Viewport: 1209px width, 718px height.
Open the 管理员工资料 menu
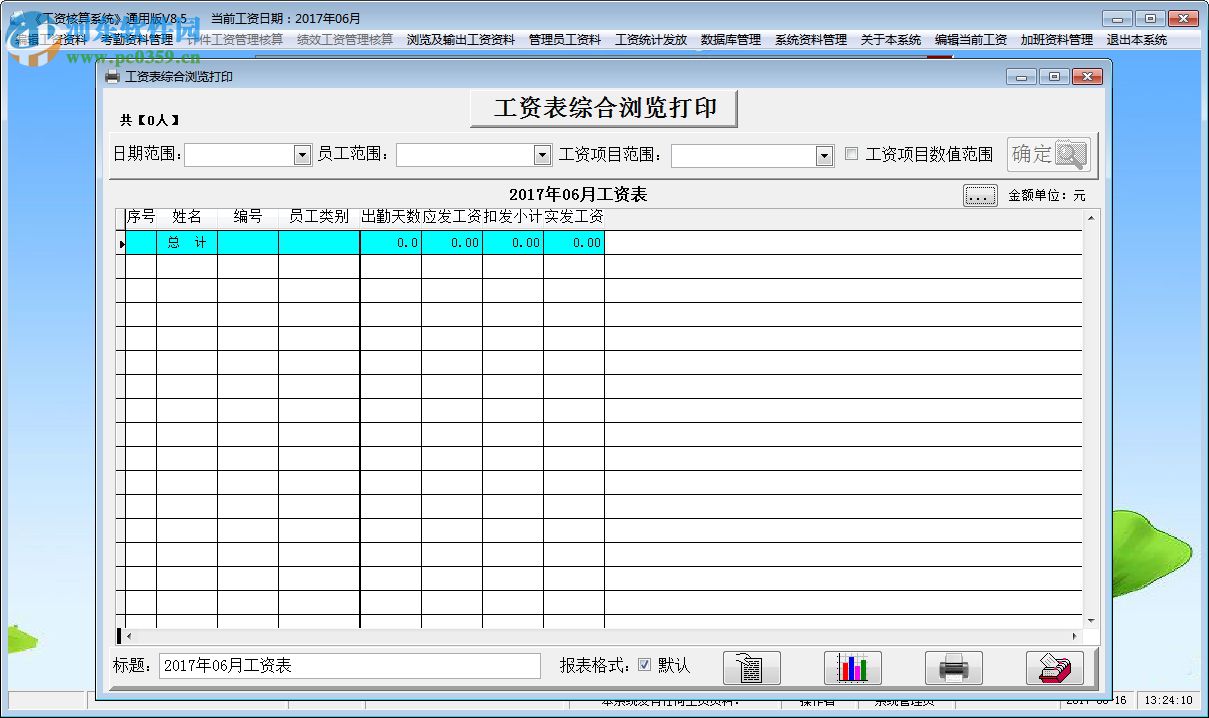[x=565, y=40]
